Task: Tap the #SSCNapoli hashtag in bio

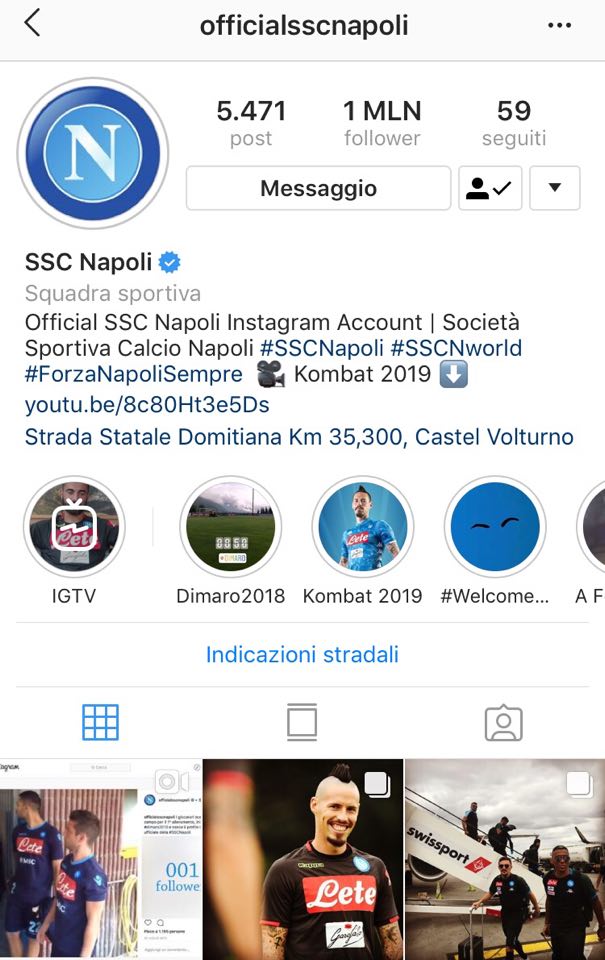Action: click(x=321, y=348)
